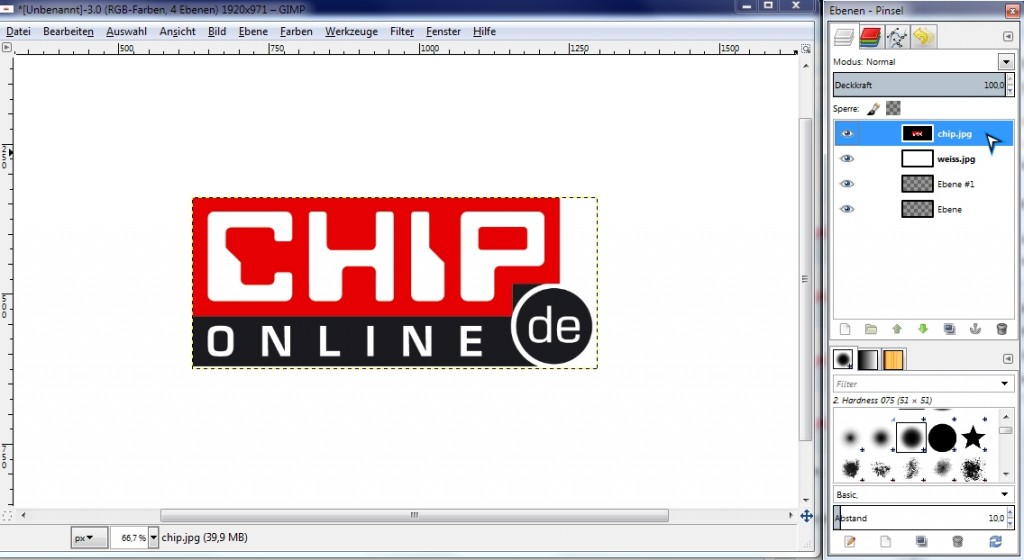
Task: Open the Filter menu
Action: [x=402, y=32]
